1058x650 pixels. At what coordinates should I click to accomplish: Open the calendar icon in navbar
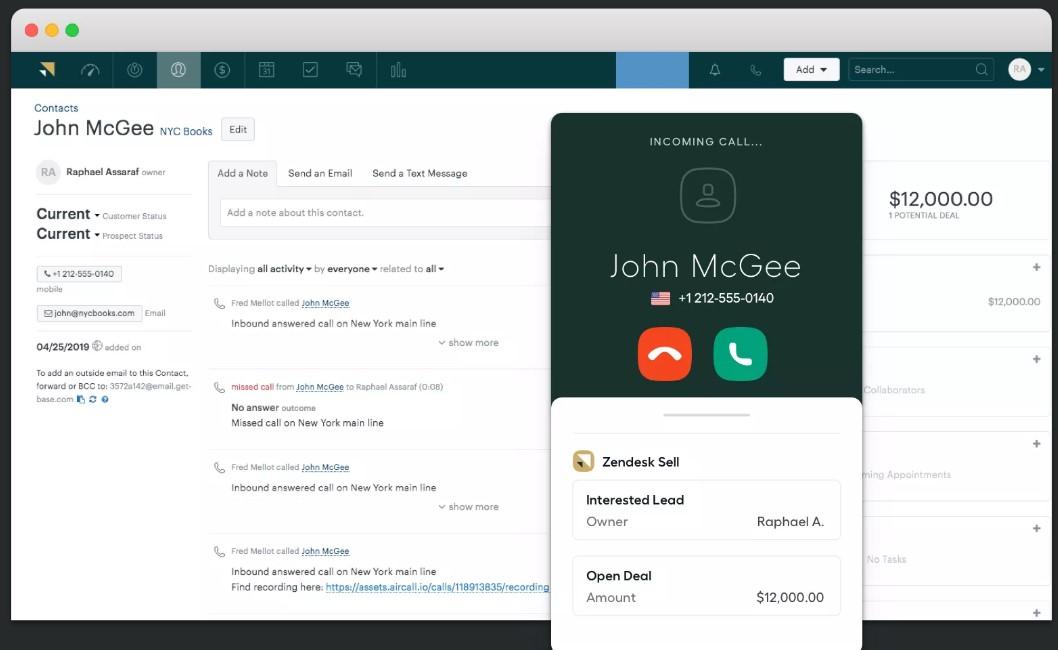tap(267, 70)
